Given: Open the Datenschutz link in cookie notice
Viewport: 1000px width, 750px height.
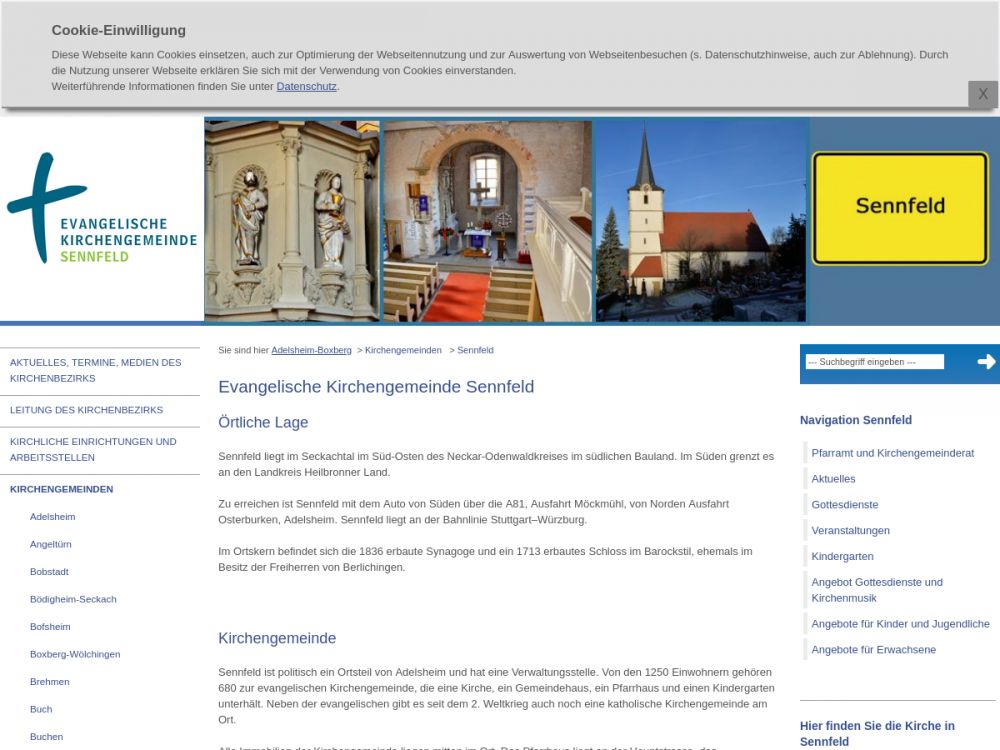Looking at the screenshot, I should [x=306, y=87].
